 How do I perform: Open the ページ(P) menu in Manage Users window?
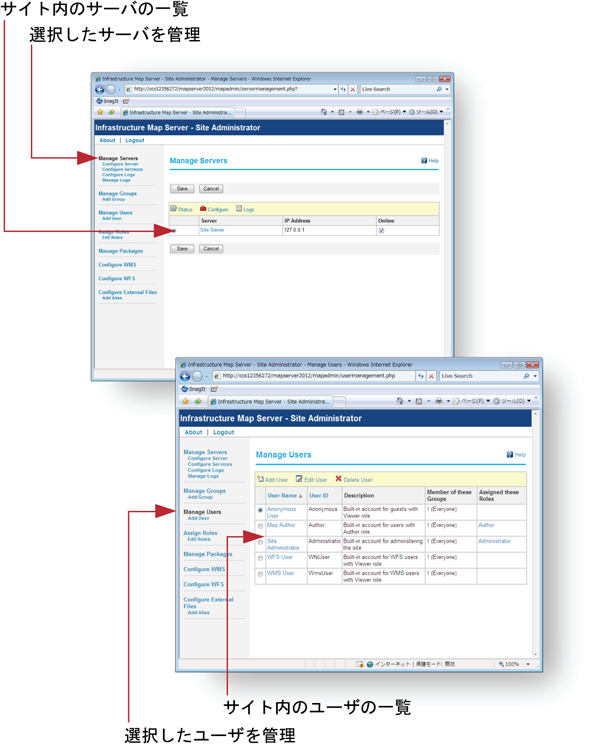(x=471, y=401)
